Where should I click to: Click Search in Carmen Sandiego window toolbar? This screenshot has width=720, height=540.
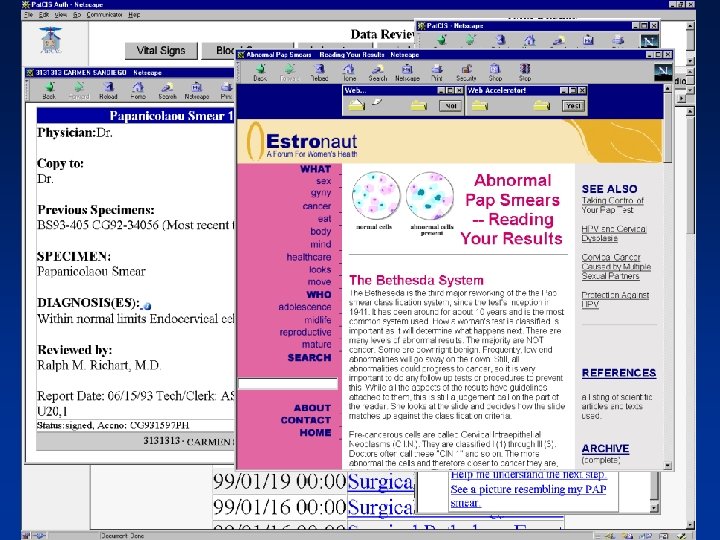click(x=167, y=90)
